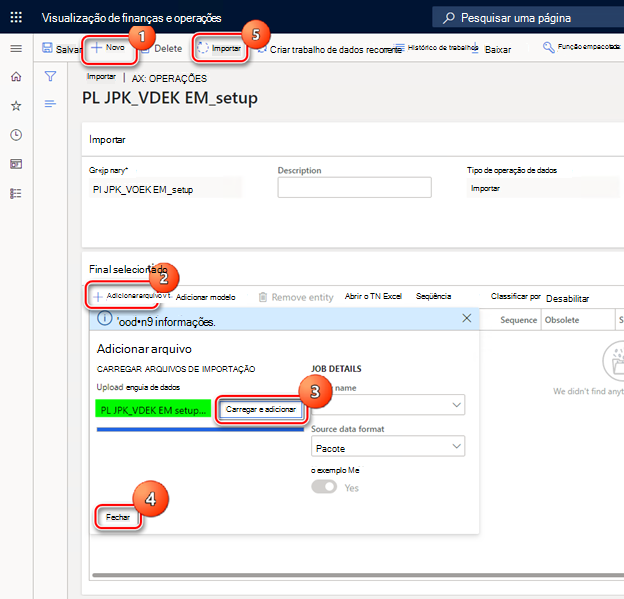Viewport: 624px width, 599px height.
Task: Click Novo in the action bar
Action: [x=109, y=49]
